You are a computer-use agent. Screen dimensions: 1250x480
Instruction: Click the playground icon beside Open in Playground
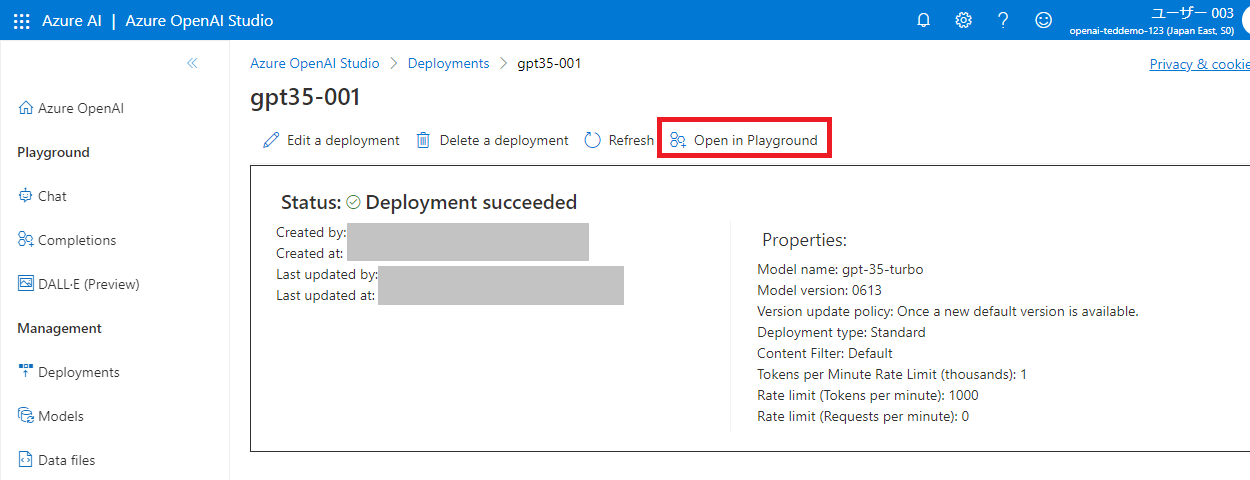point(678,140)
